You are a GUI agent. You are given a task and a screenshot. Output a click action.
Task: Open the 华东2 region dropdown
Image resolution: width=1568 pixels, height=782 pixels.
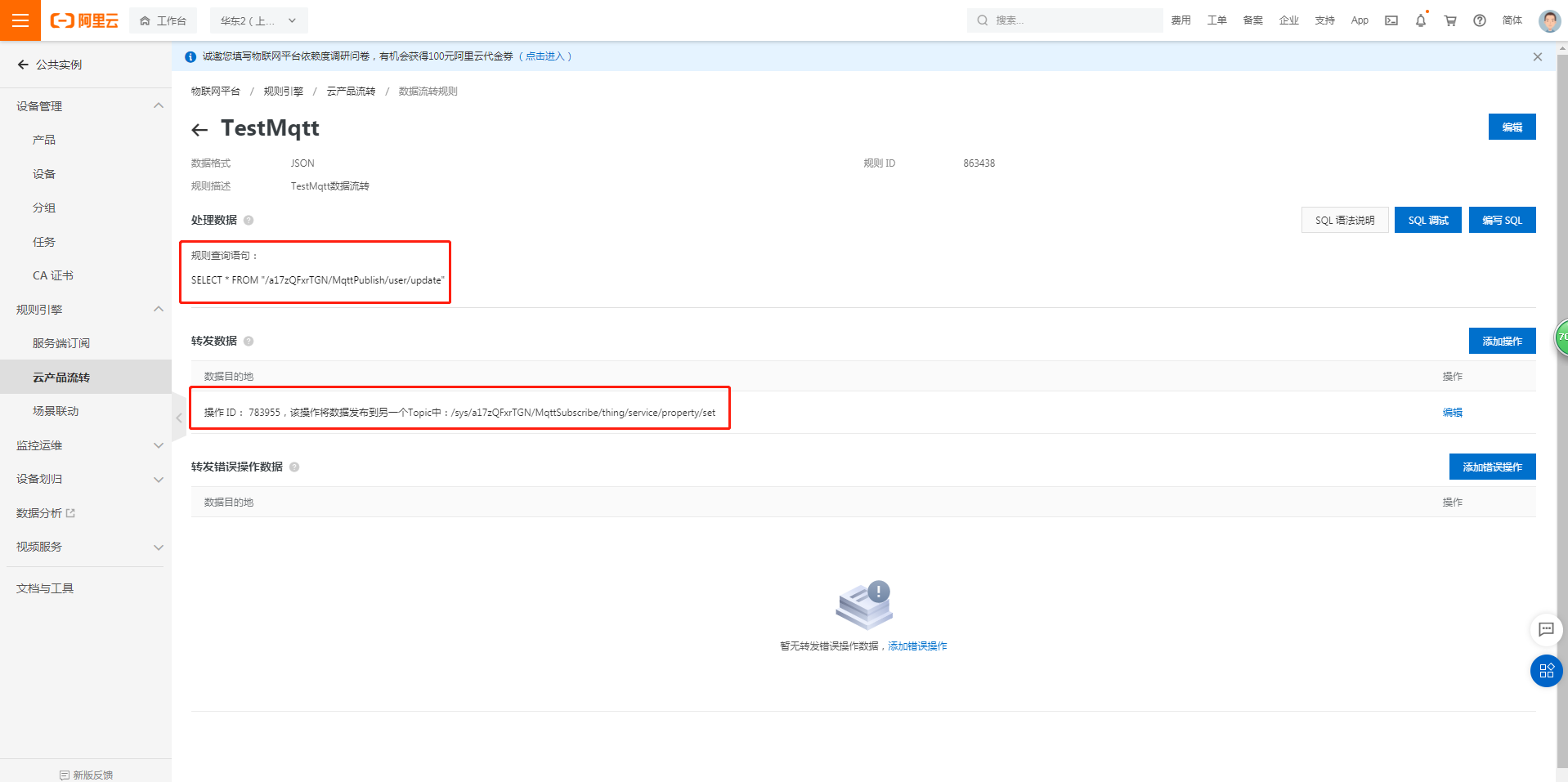pyautogui.click(x=258, y=20)
